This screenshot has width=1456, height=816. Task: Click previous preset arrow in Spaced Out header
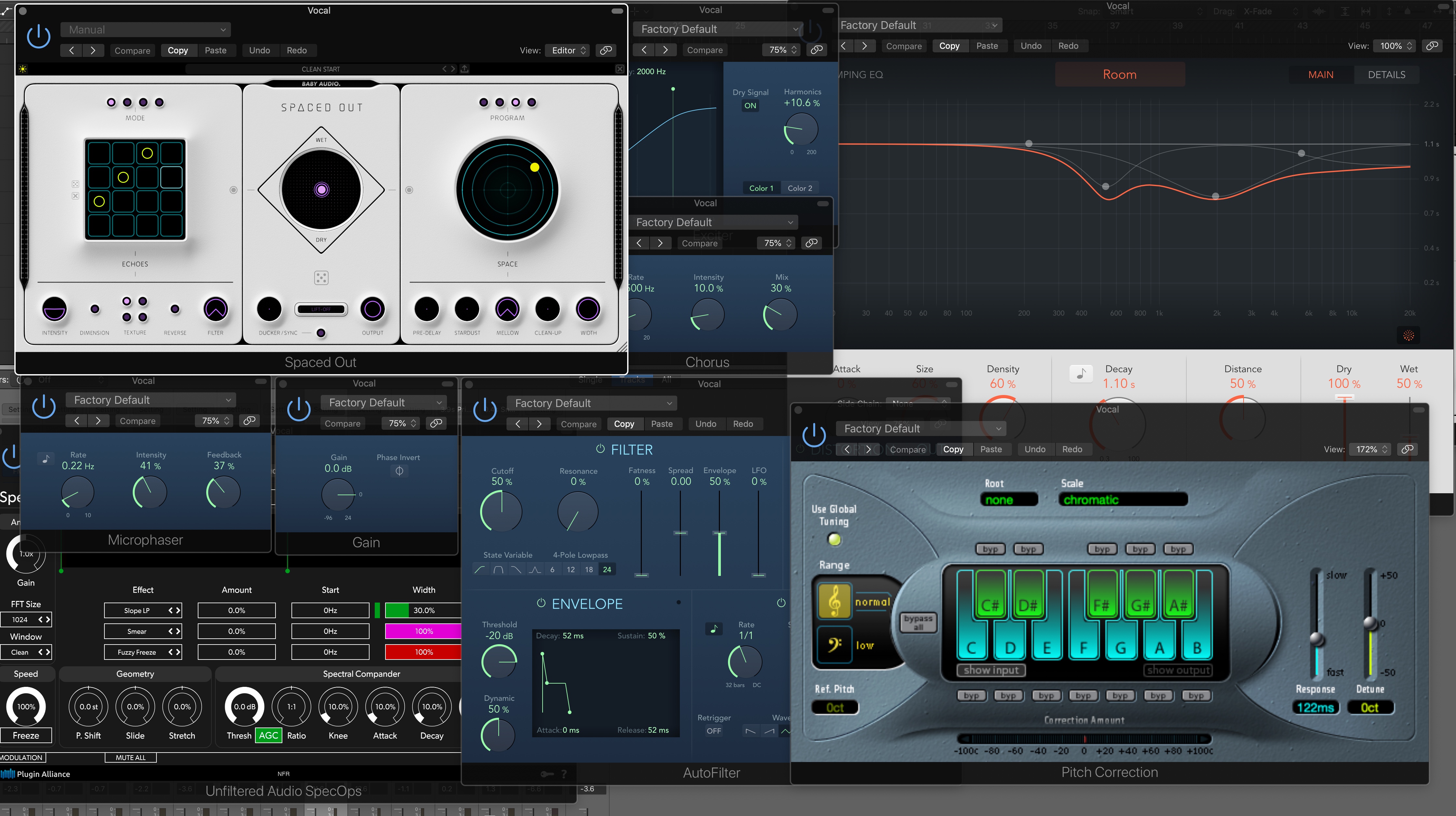tap(71, 50)
